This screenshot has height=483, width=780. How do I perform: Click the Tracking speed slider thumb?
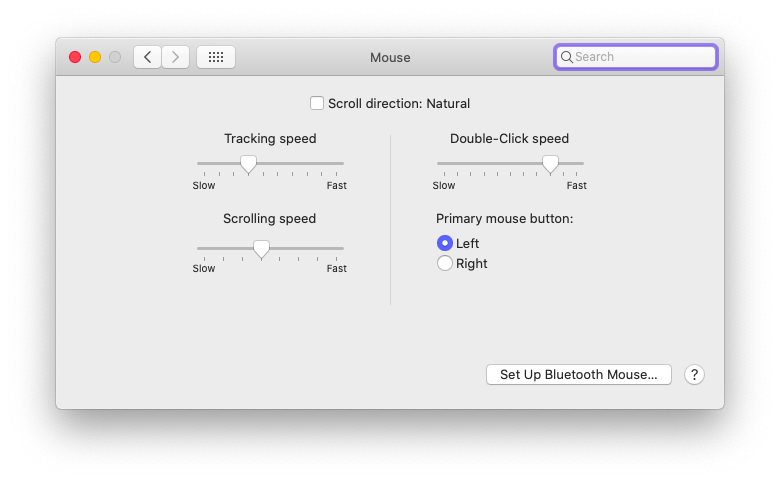[x=248, y=164]
